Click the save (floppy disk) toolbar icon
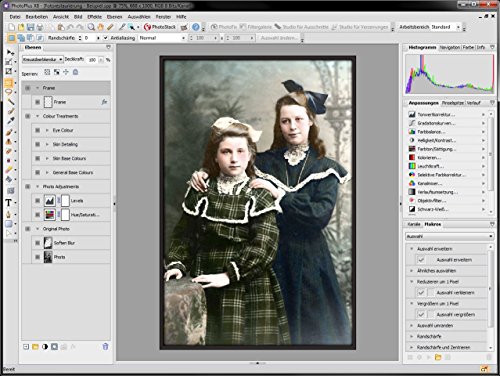Screen dimensions: 500x376 pos(30,27)
